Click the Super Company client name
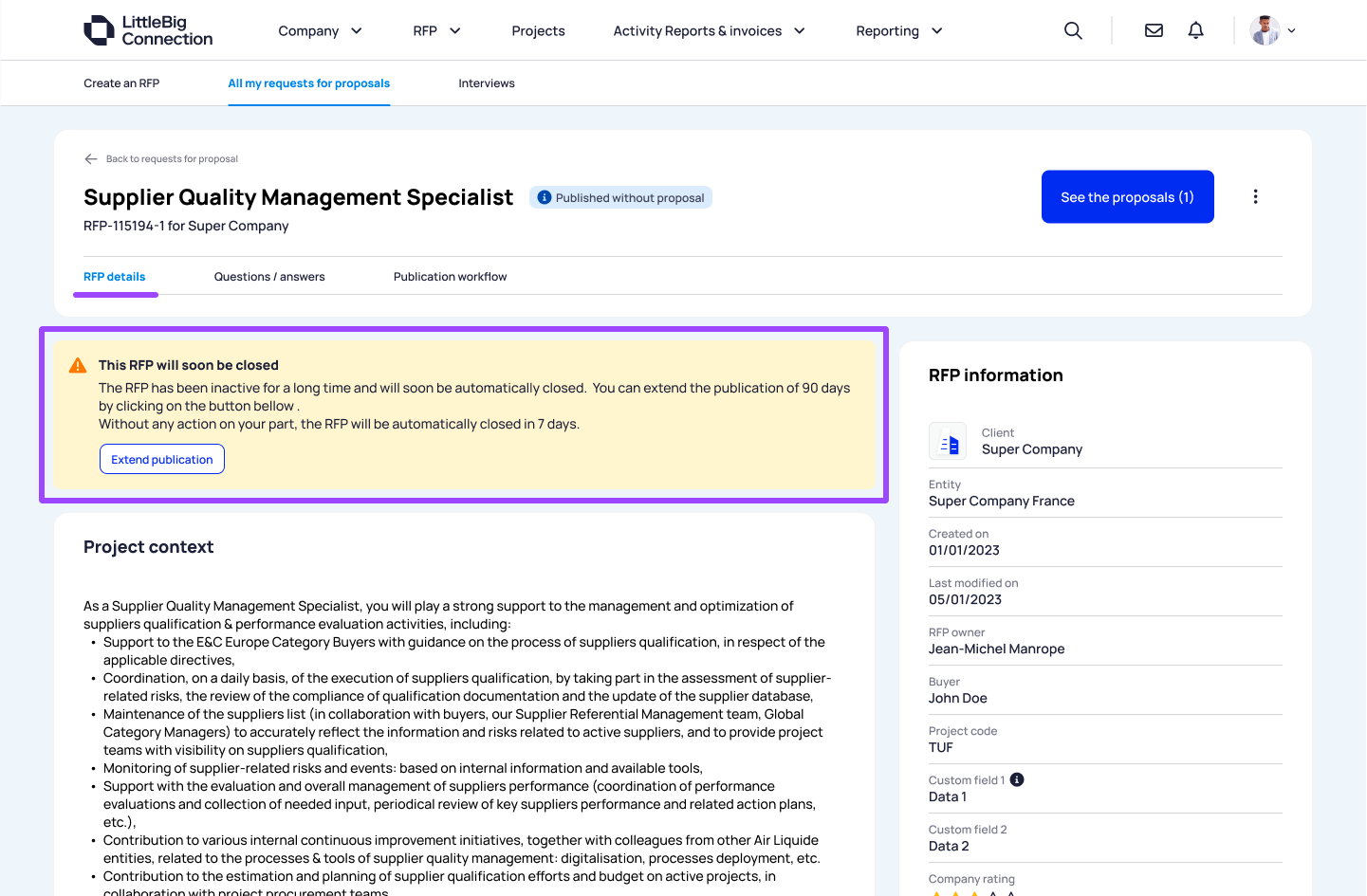Viewport: 1367px width, 896px height. pos(1032,449)
